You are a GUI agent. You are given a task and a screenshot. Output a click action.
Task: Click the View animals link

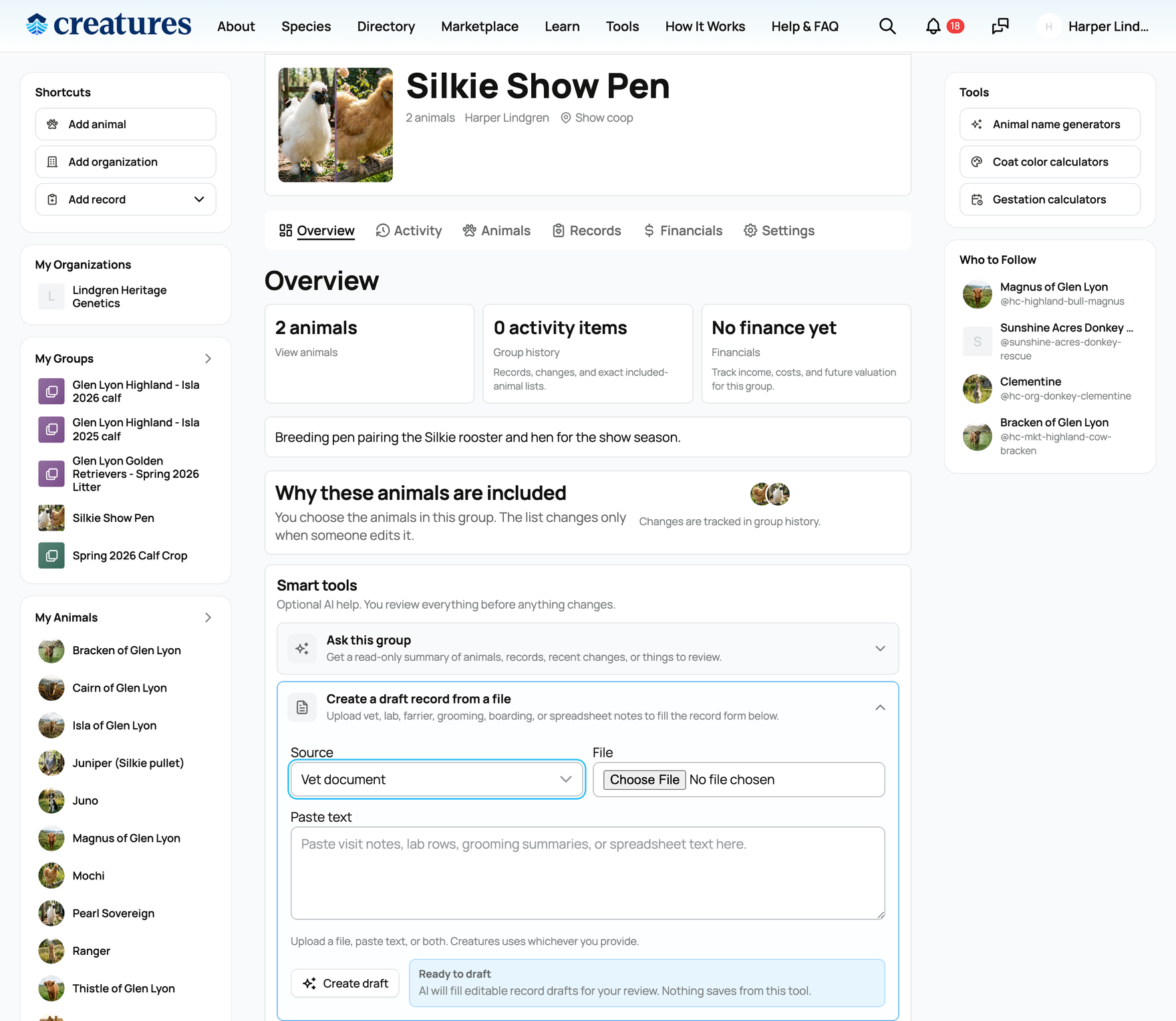(x=306, y=352)
